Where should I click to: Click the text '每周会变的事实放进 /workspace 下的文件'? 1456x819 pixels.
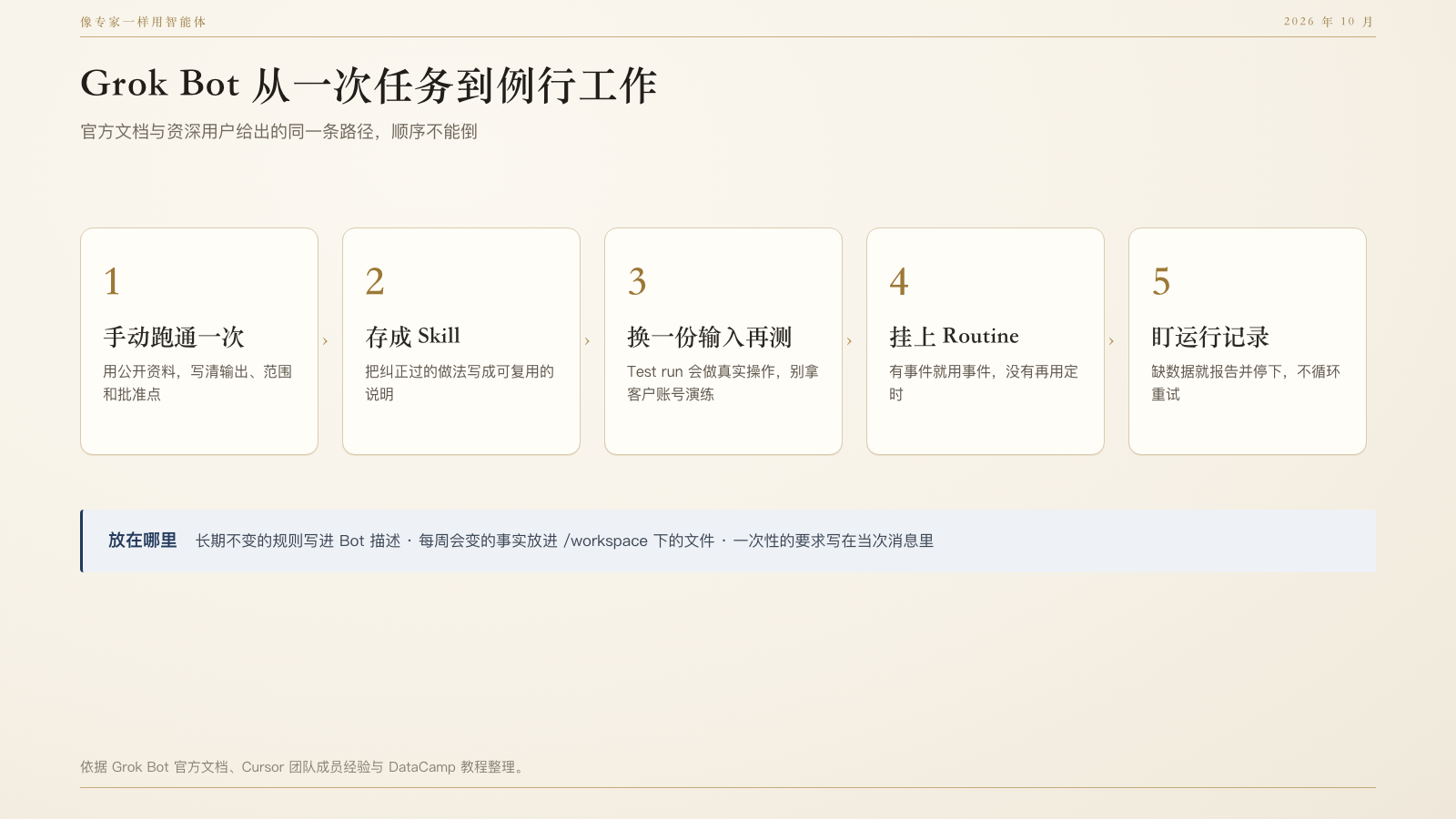566,541
